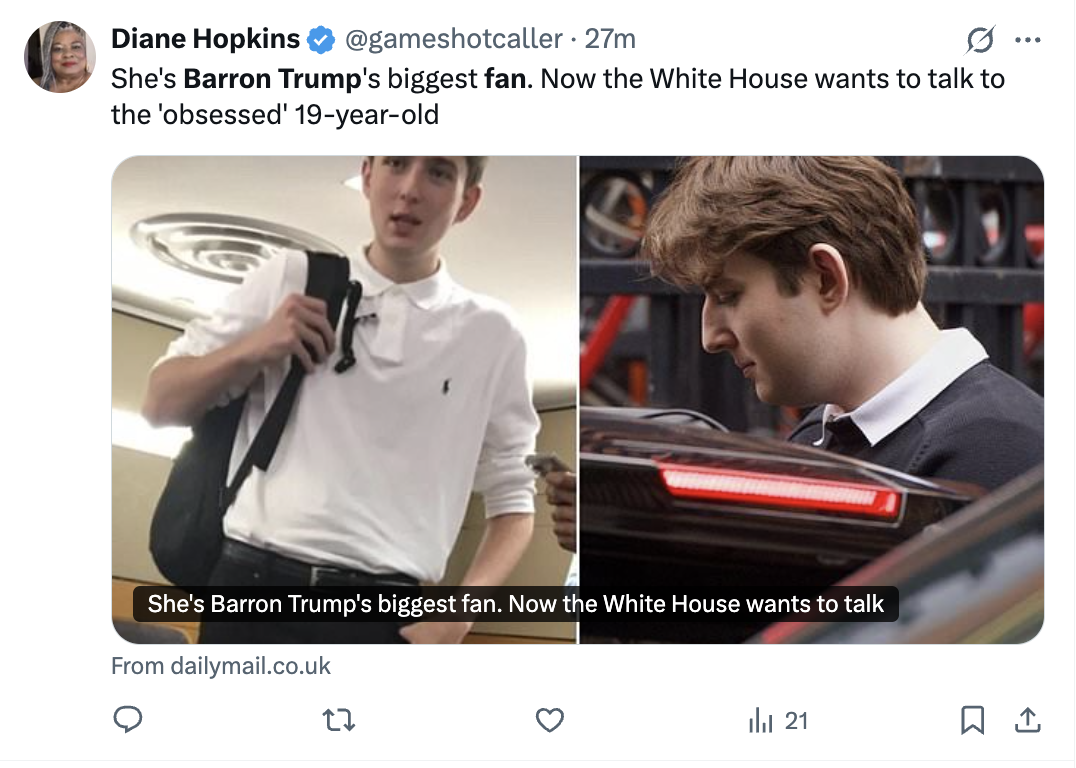Open the Repost arrows menu
1076x768 pixels.
coord(340,720)
